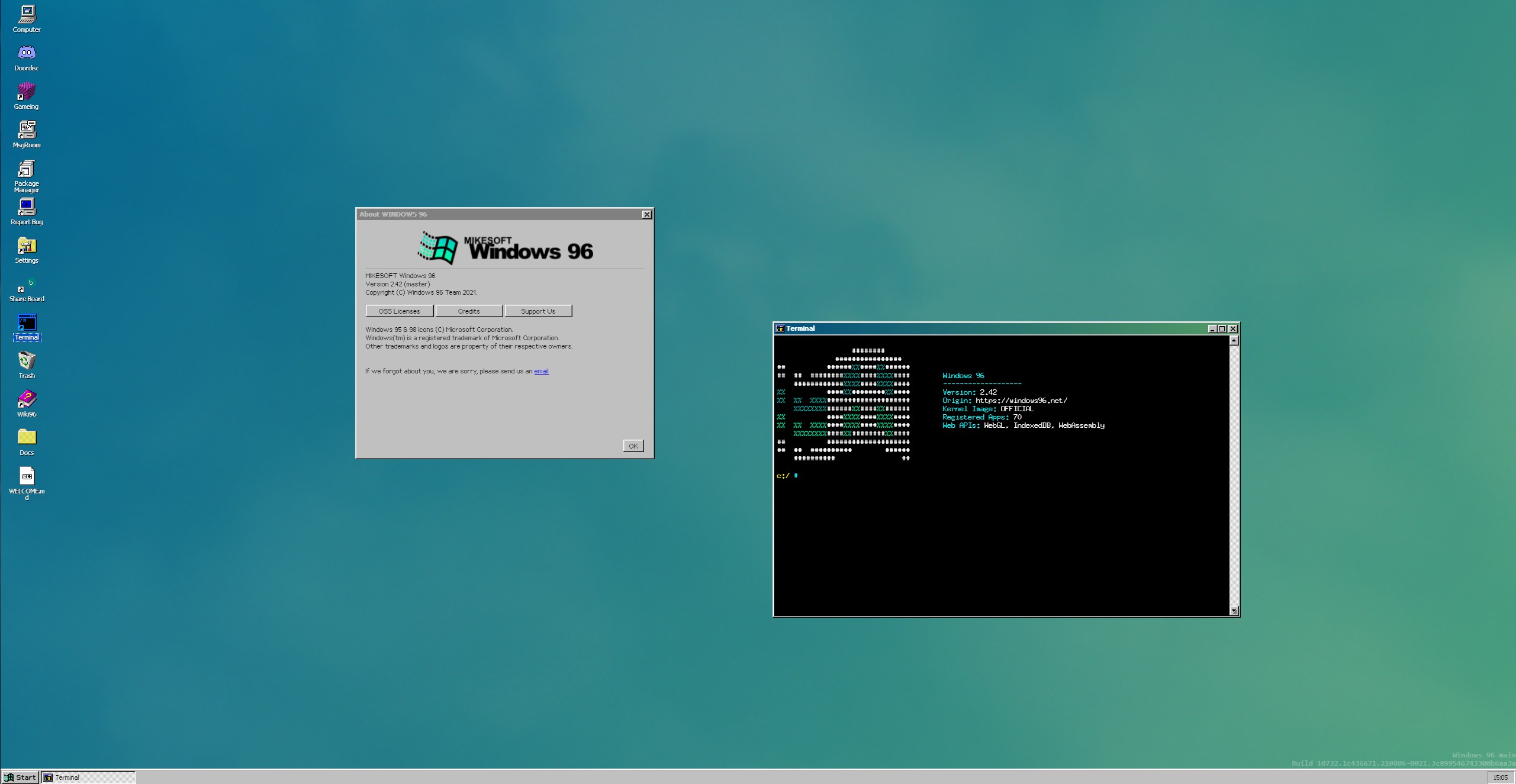This screenshot has width=1516, height=784.
Task: Launch the Doordisc desktop icon
Action: point(27,57)
